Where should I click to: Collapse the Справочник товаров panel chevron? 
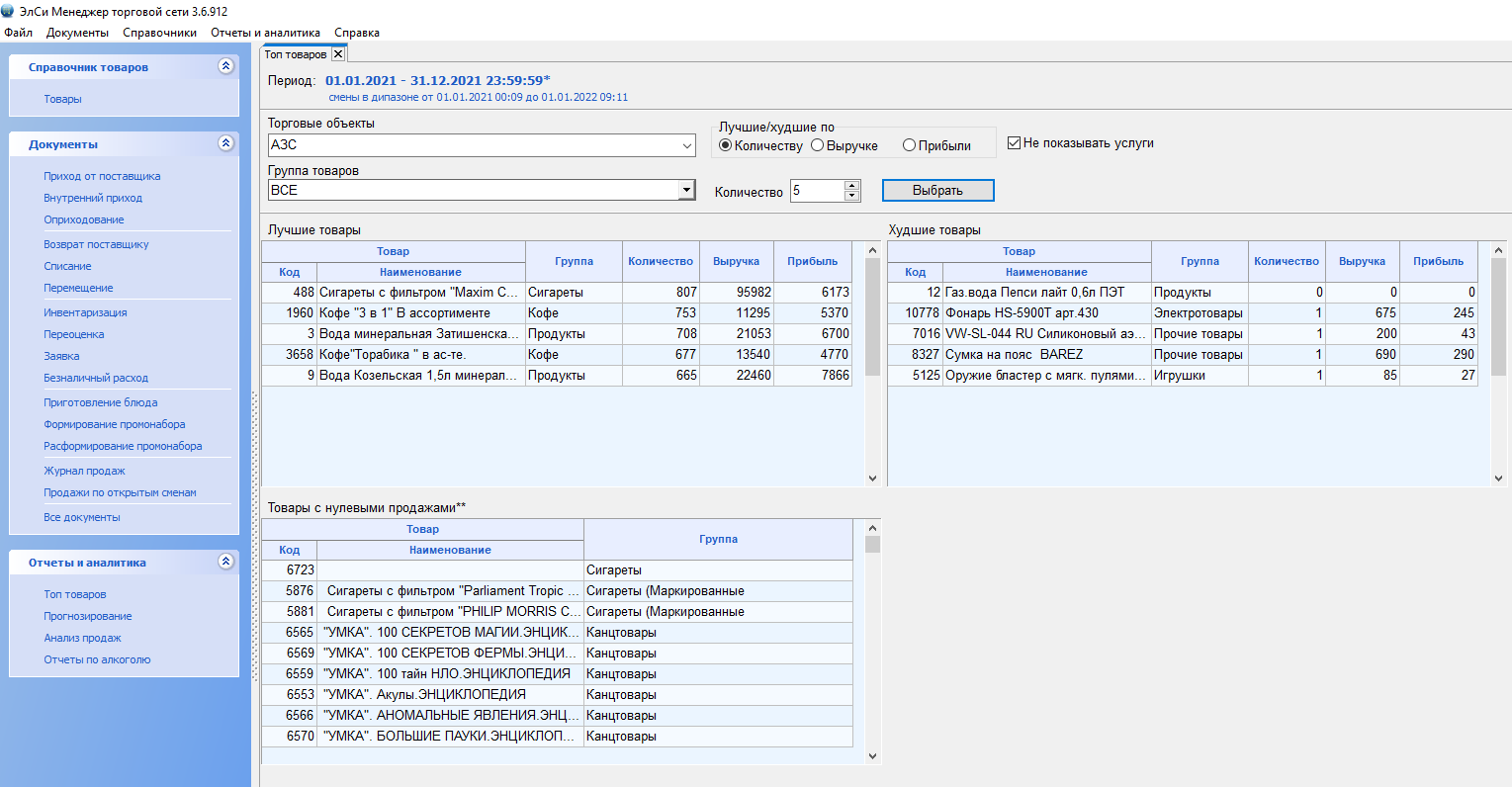coord(225,66)
